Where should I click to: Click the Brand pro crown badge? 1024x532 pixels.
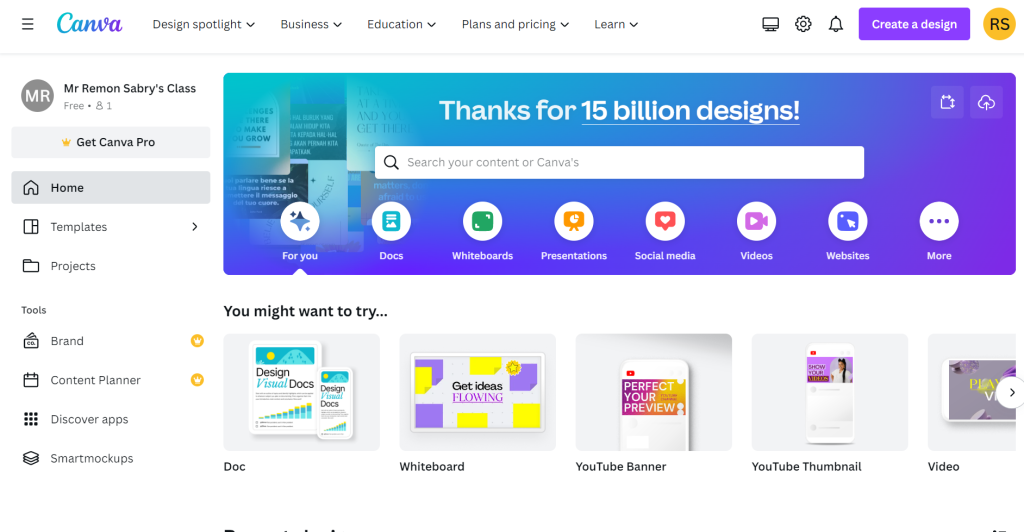[197, 341]
